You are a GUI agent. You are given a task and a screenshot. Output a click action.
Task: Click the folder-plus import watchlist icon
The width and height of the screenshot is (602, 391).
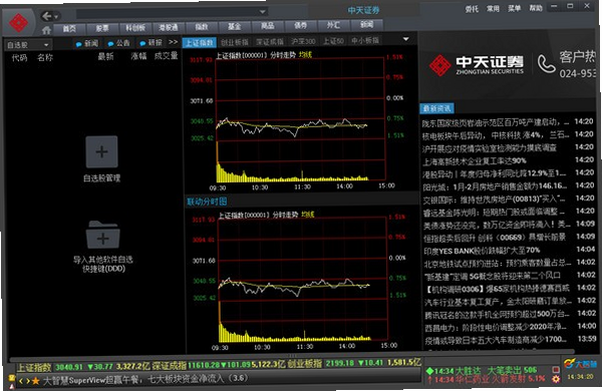[103, 234]
